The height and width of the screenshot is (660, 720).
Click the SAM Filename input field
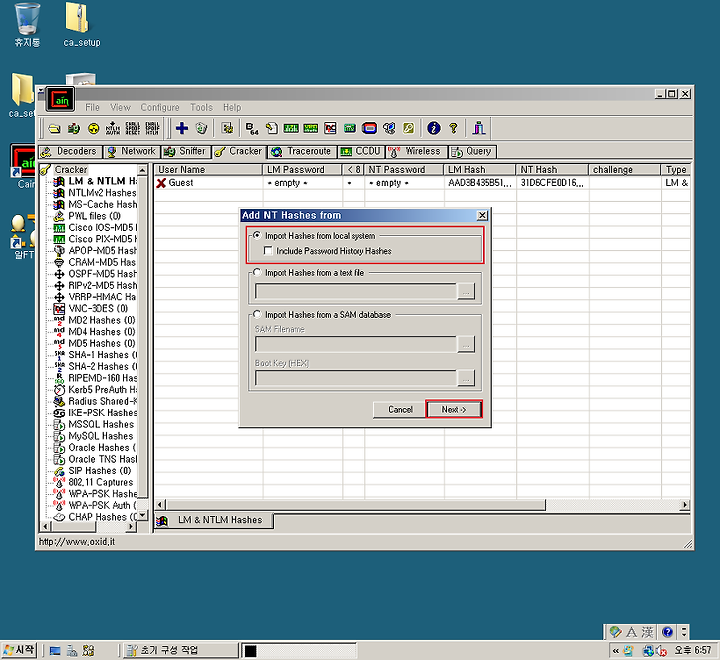[x=356, y=344]
